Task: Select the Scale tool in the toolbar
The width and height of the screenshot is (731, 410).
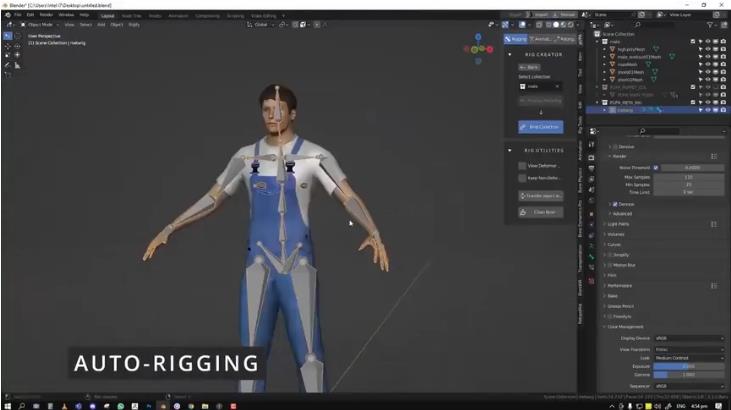Action: pyautogui.click(x=7, y=55)
